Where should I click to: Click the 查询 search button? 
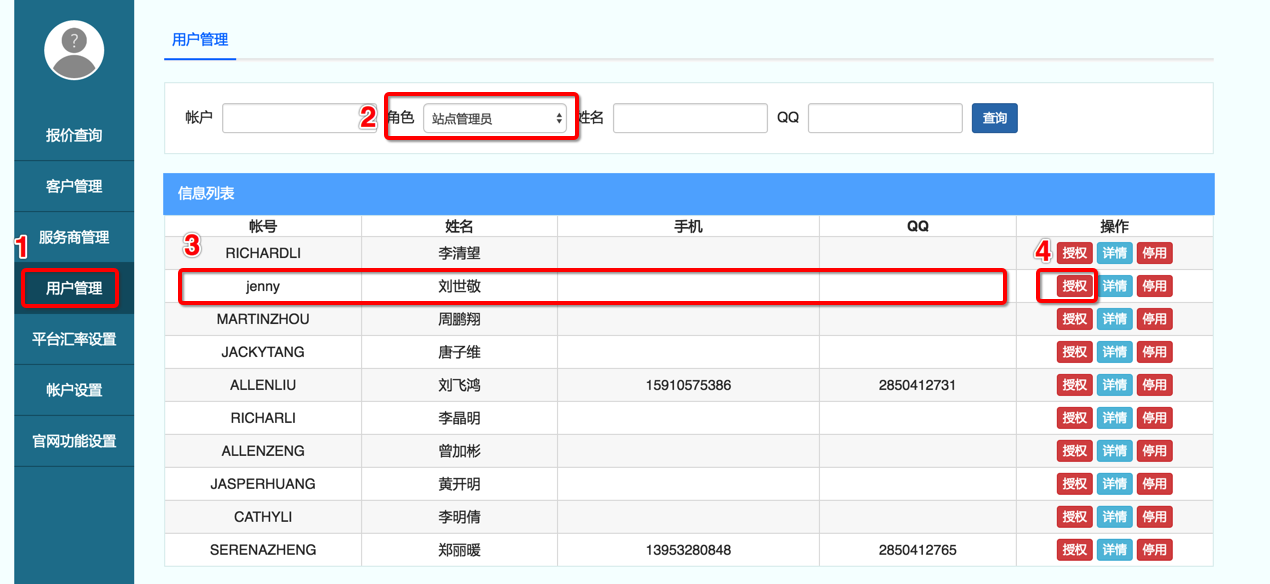click(994, 118)
